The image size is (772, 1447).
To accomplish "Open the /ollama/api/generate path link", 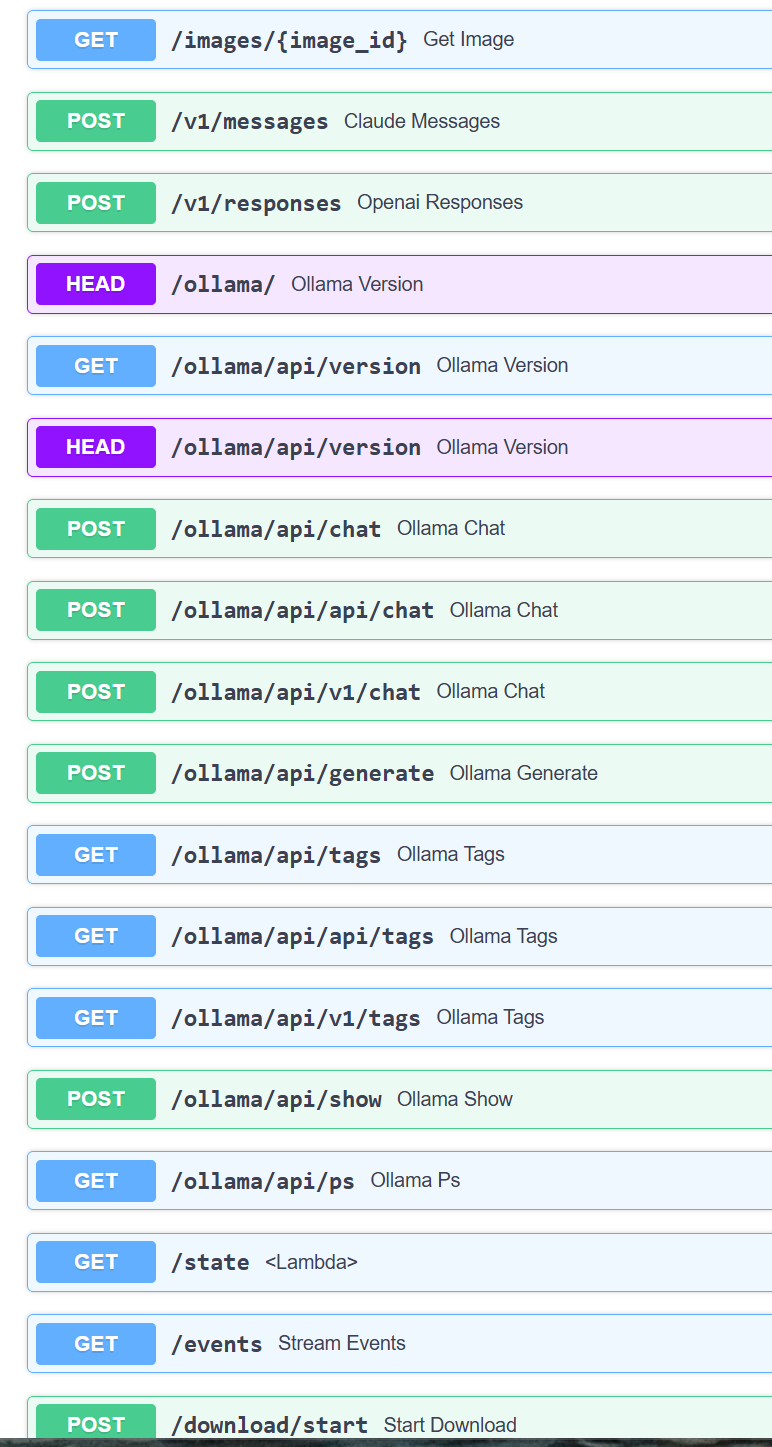I will tap(302, 774).
